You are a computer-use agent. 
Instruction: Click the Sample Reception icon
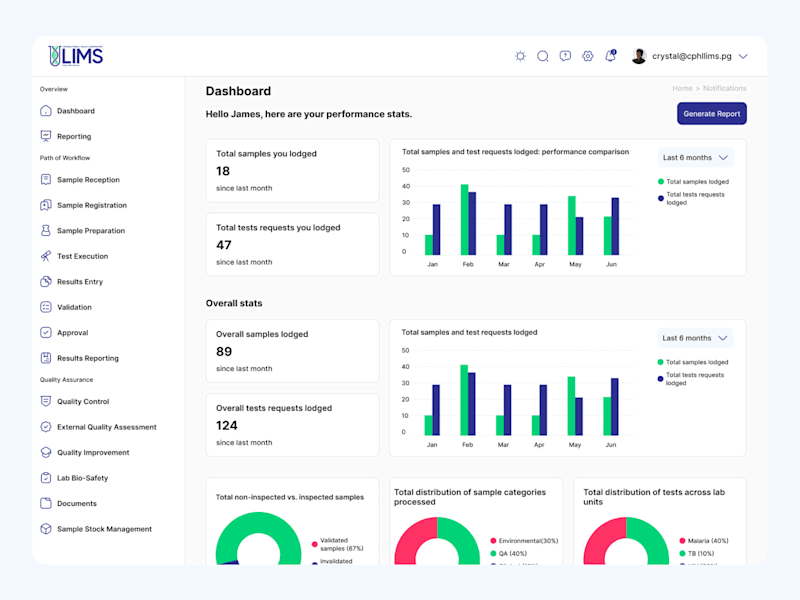point(46,180)
